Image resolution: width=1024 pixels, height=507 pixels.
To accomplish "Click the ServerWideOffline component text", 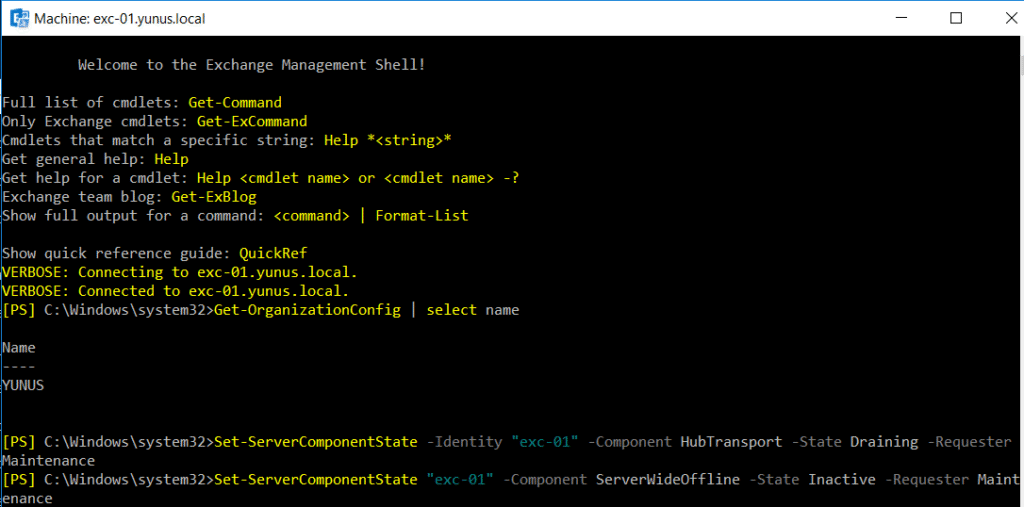I will [668, 479].
